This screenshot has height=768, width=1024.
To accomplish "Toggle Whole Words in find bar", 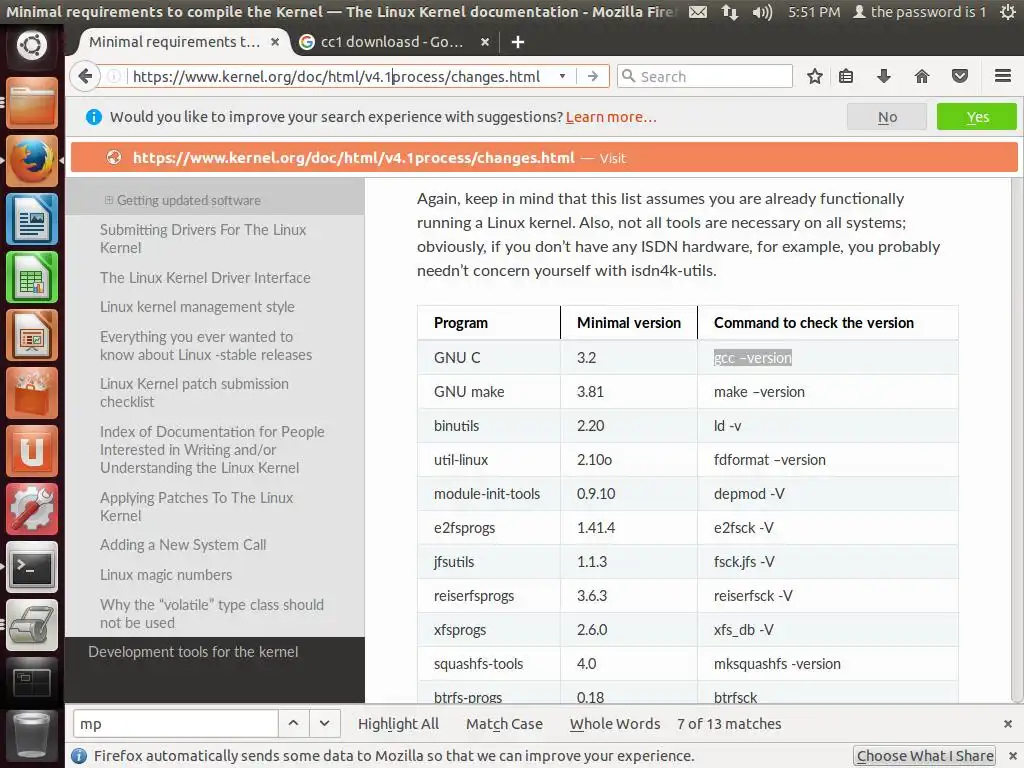I will (x=615, y=724).
